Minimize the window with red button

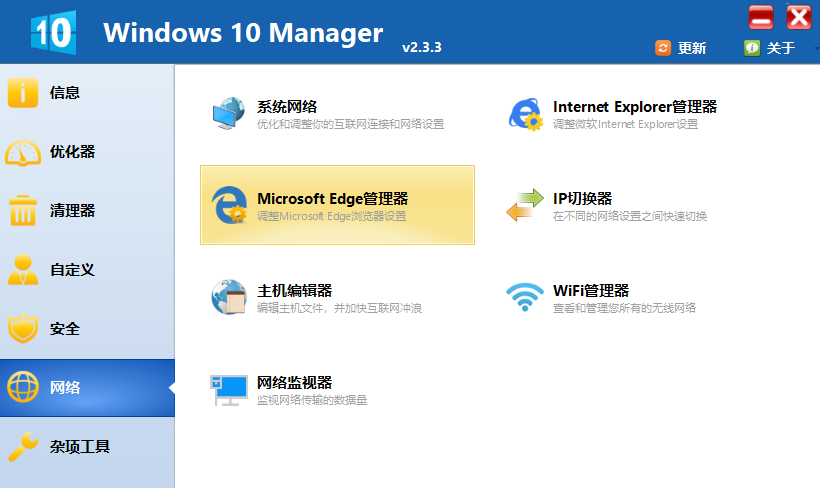point(761,17)
